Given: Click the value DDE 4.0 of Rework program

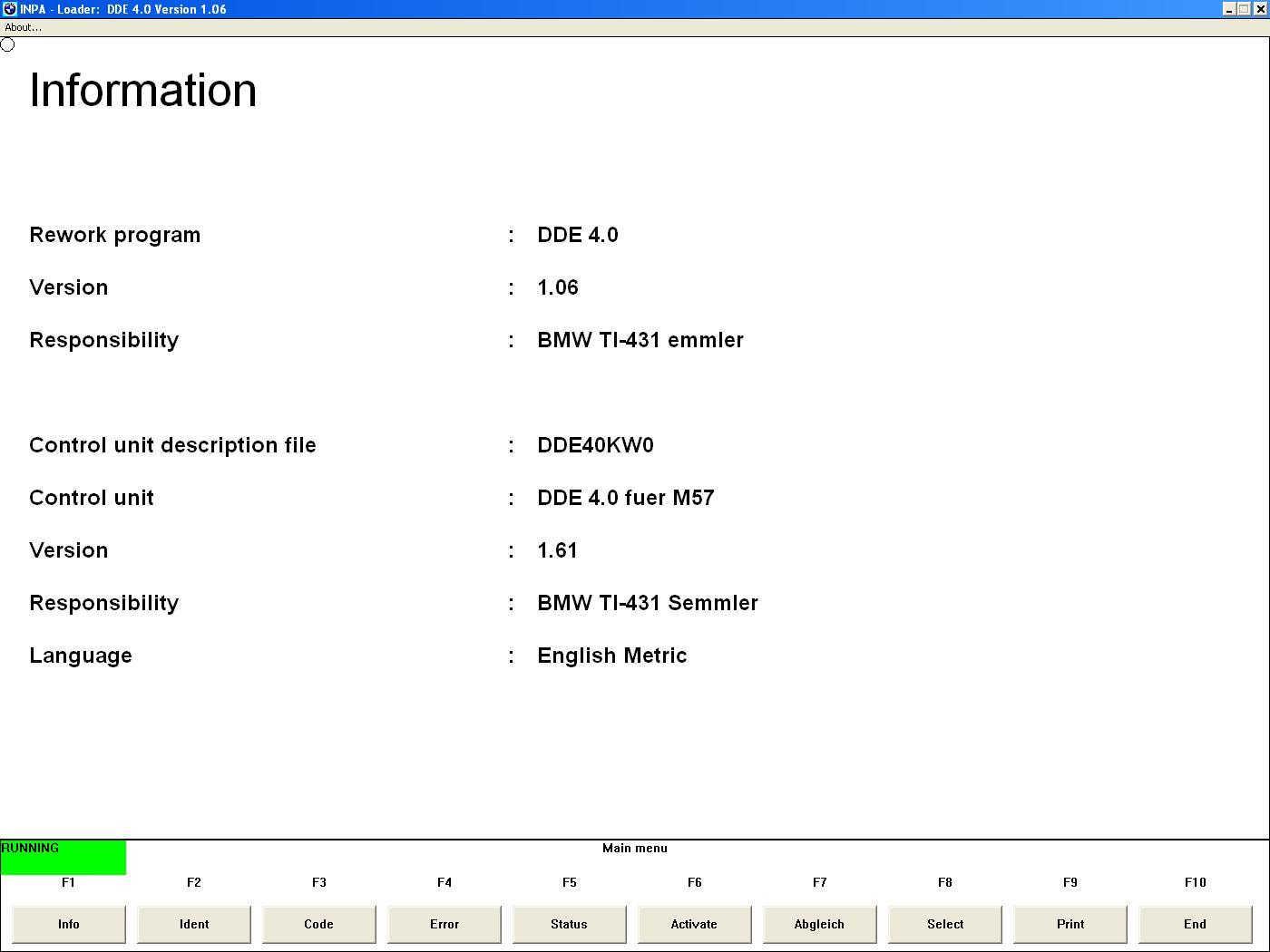Looking at the screenshot, I should point(578,235).
